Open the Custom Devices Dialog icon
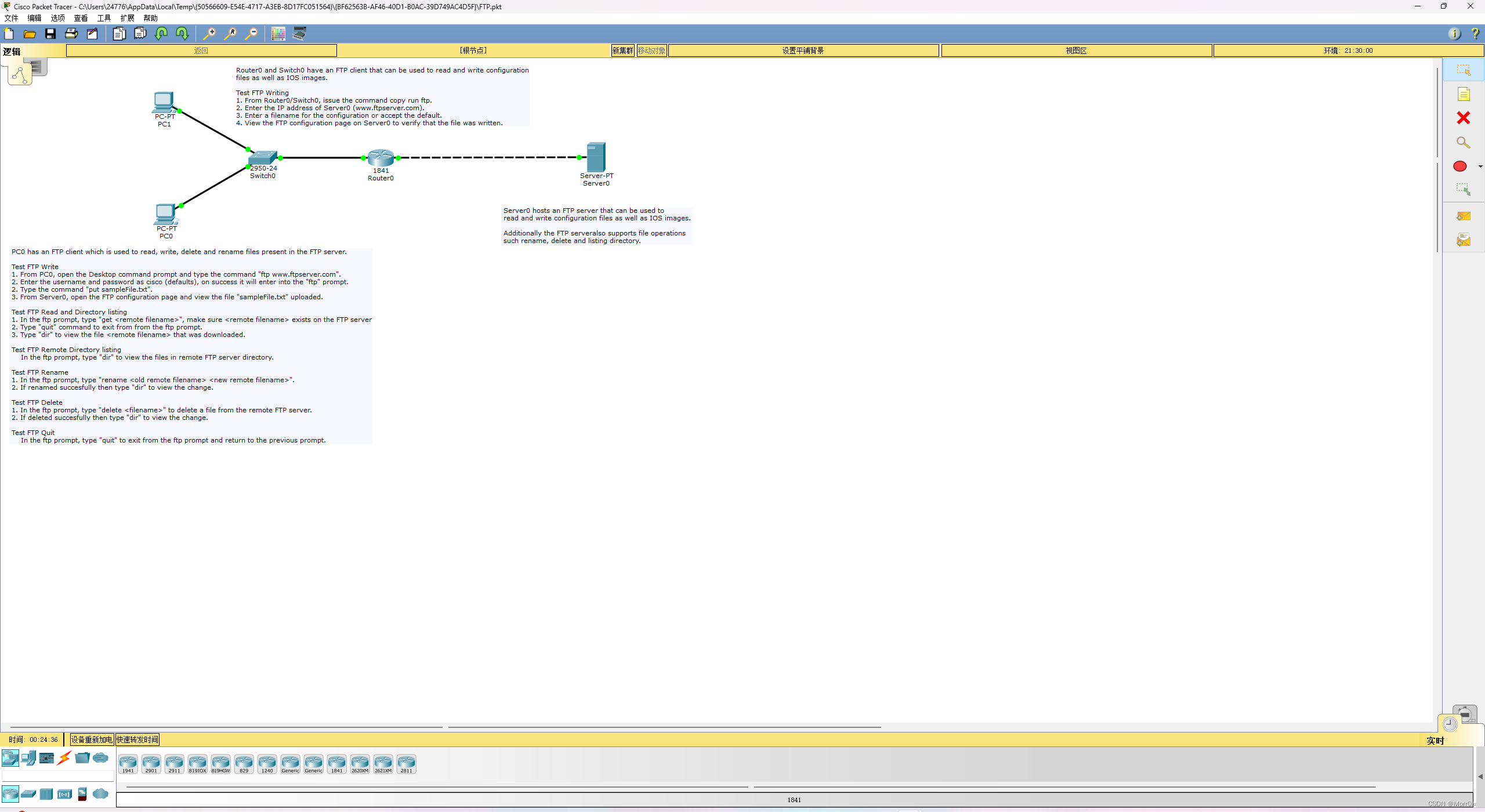1485x812 pixels. coord(299,34)
